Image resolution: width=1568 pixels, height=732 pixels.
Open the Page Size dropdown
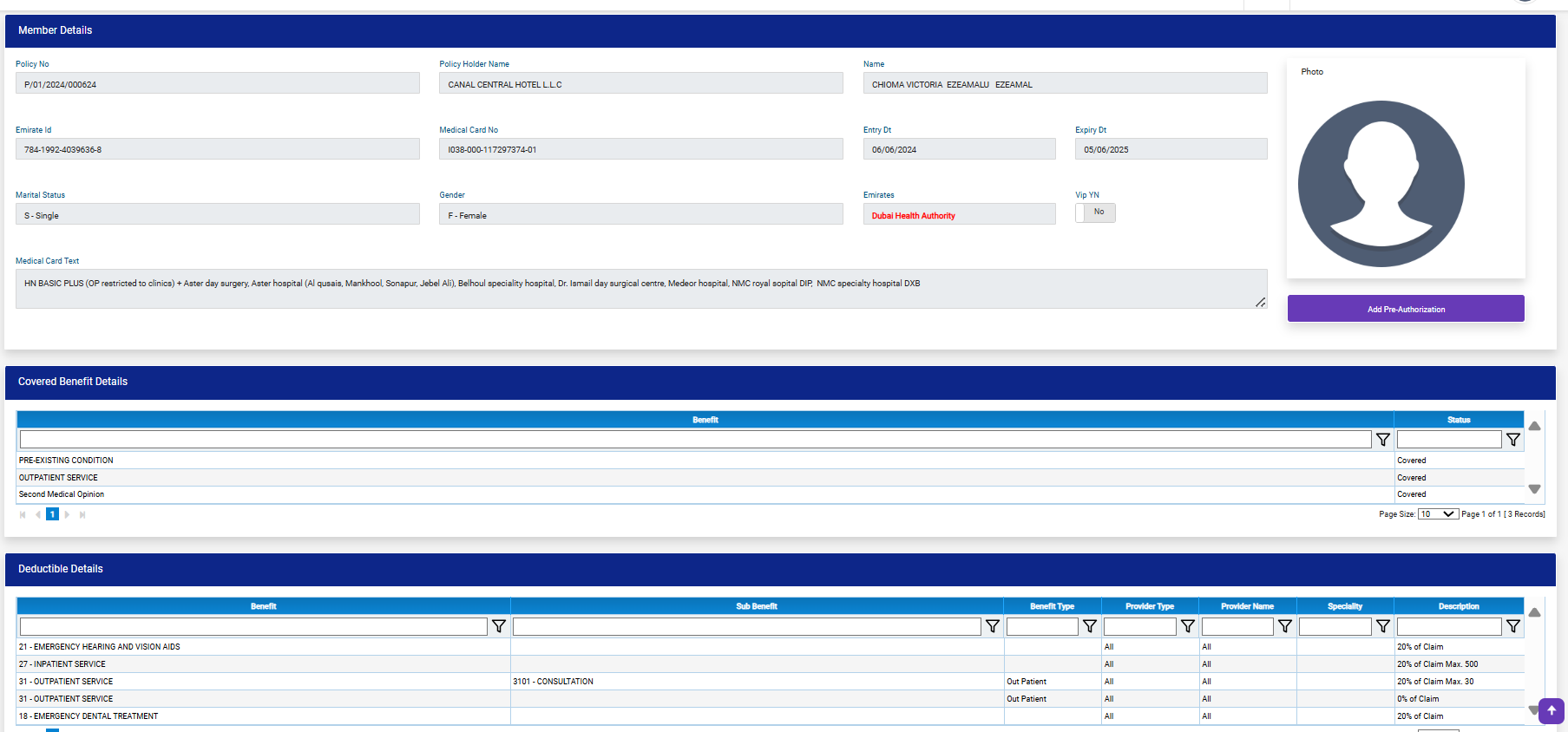(x=1438, y=514)
